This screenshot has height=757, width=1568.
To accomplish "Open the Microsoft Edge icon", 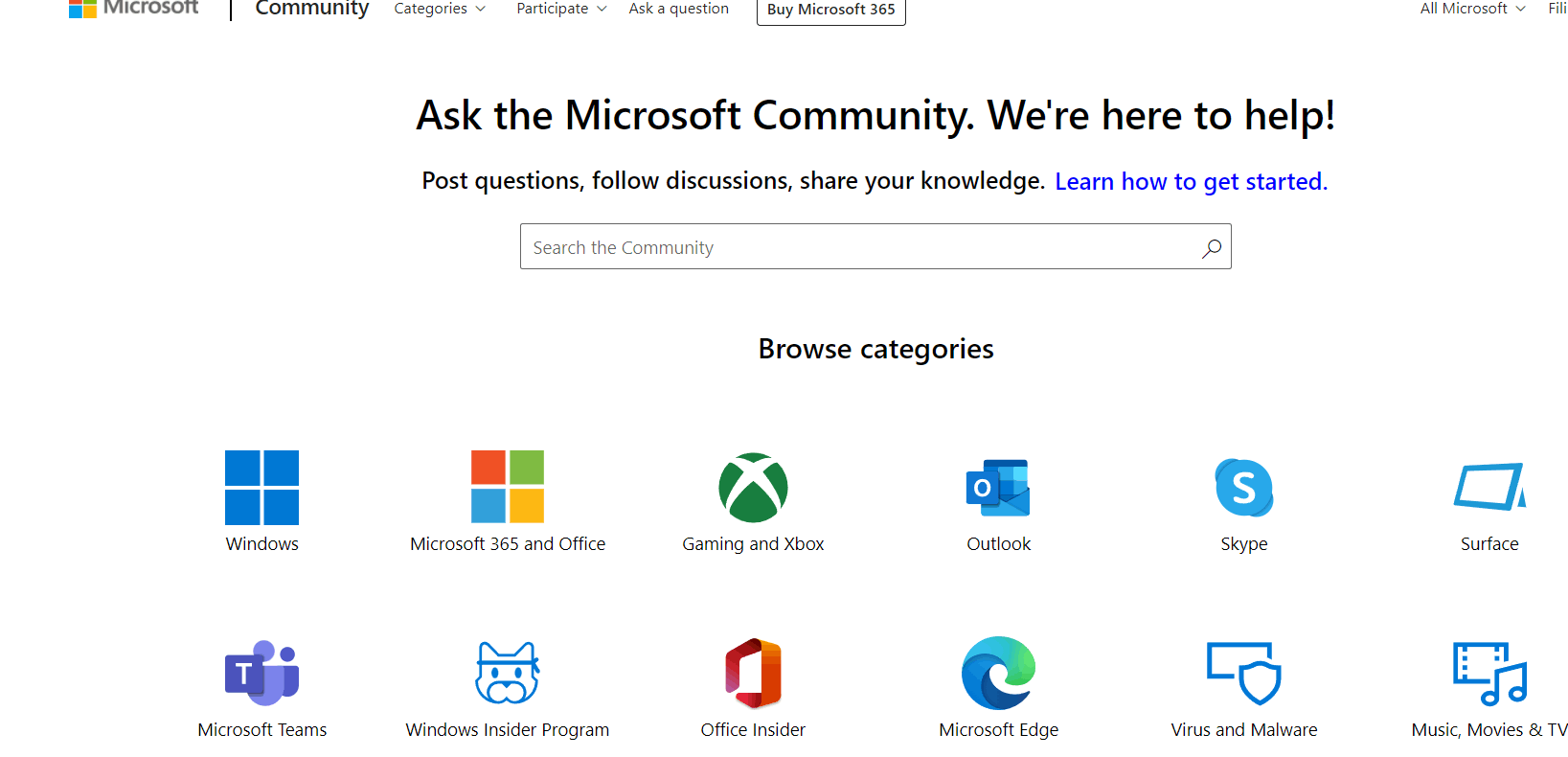I will [x=998, y=673].
